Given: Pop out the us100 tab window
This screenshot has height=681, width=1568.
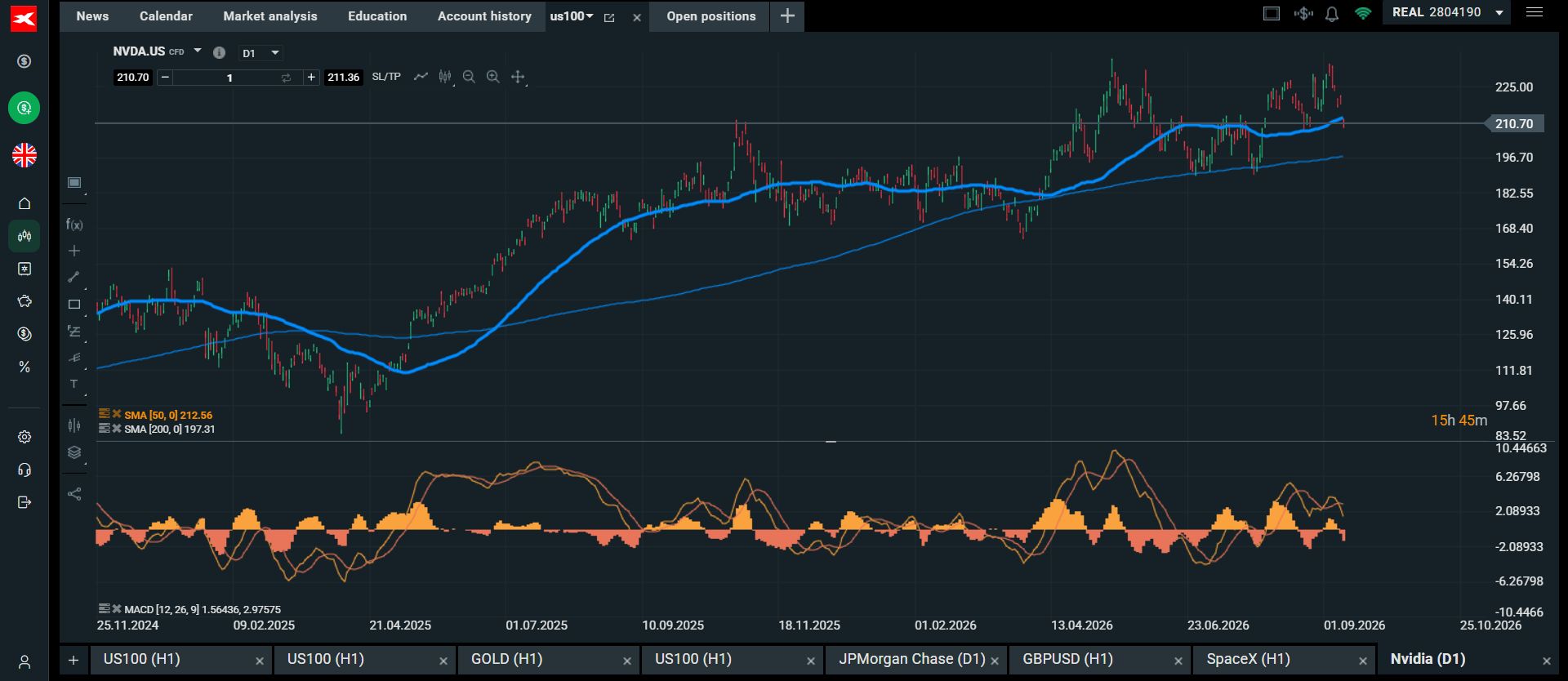Looking at the screenshot, I should (x=609, y=17).
